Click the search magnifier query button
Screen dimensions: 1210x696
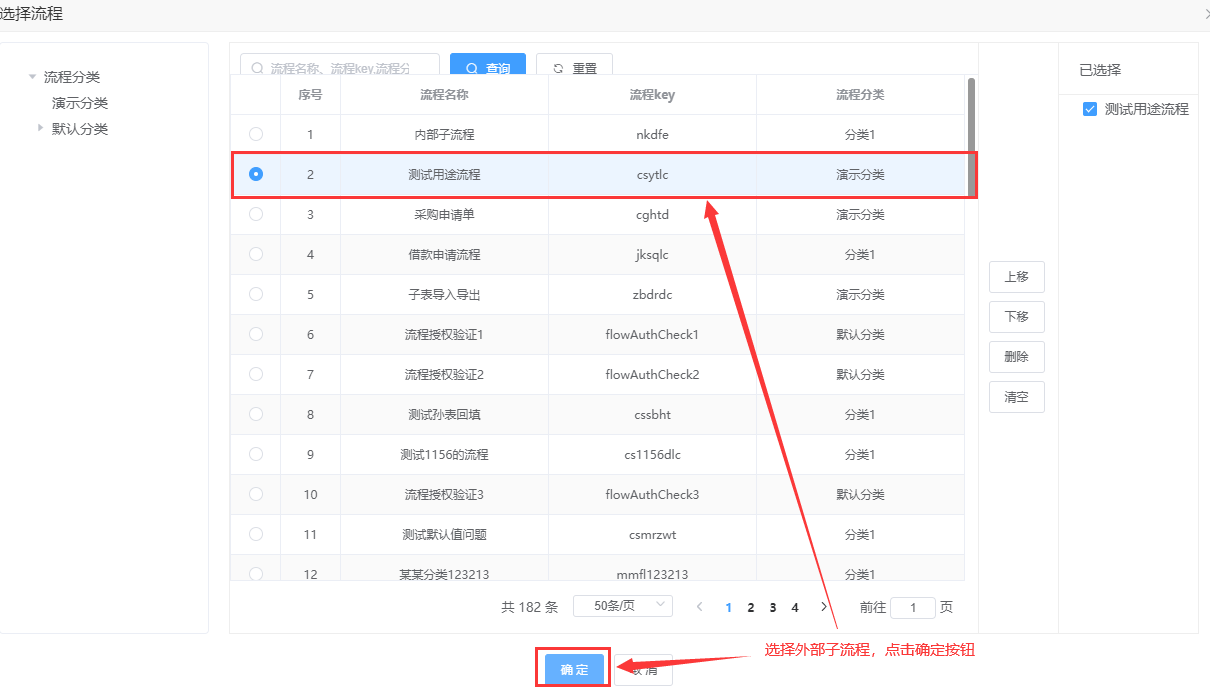point(487,68)
